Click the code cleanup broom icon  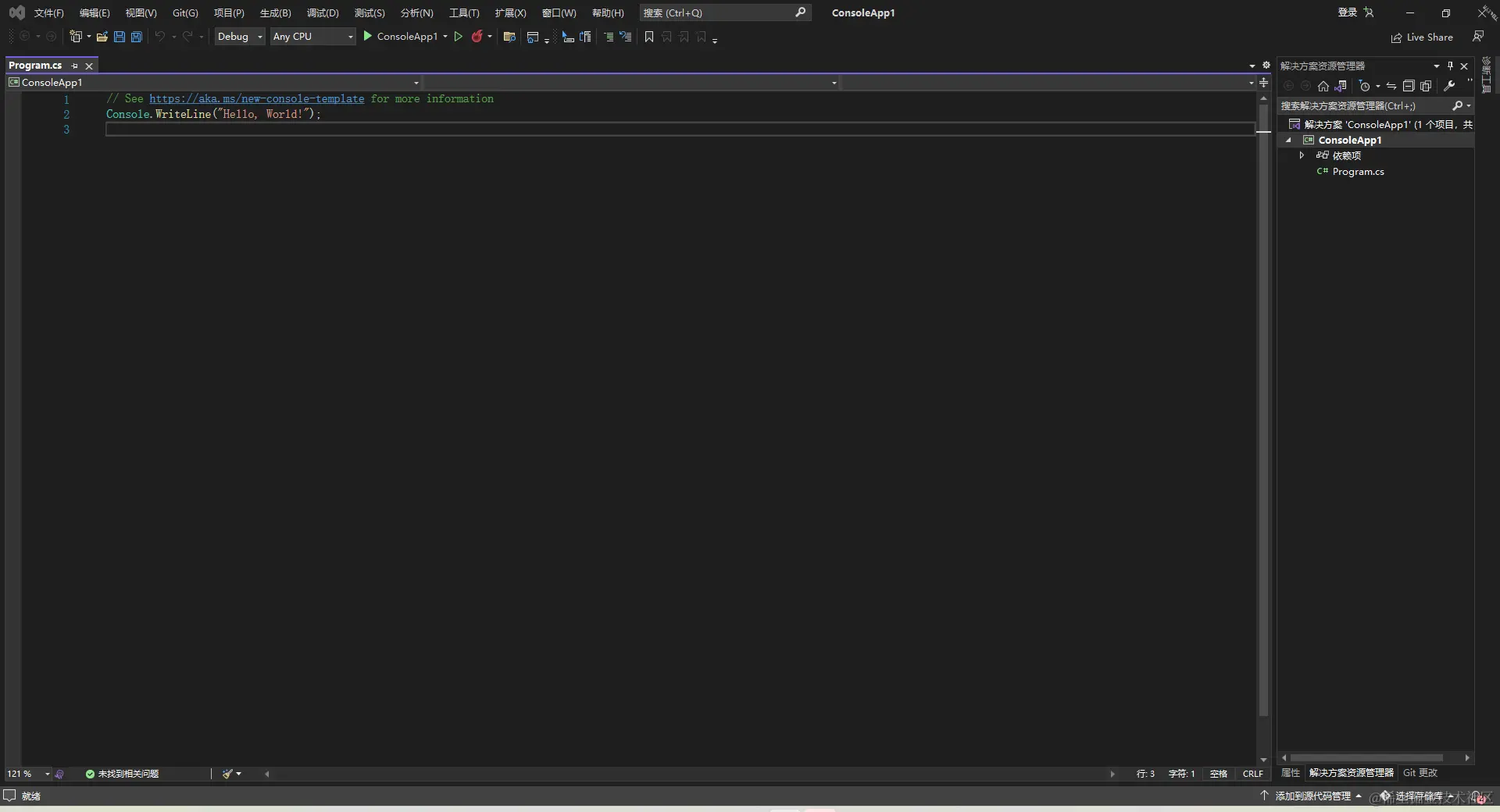227,774
